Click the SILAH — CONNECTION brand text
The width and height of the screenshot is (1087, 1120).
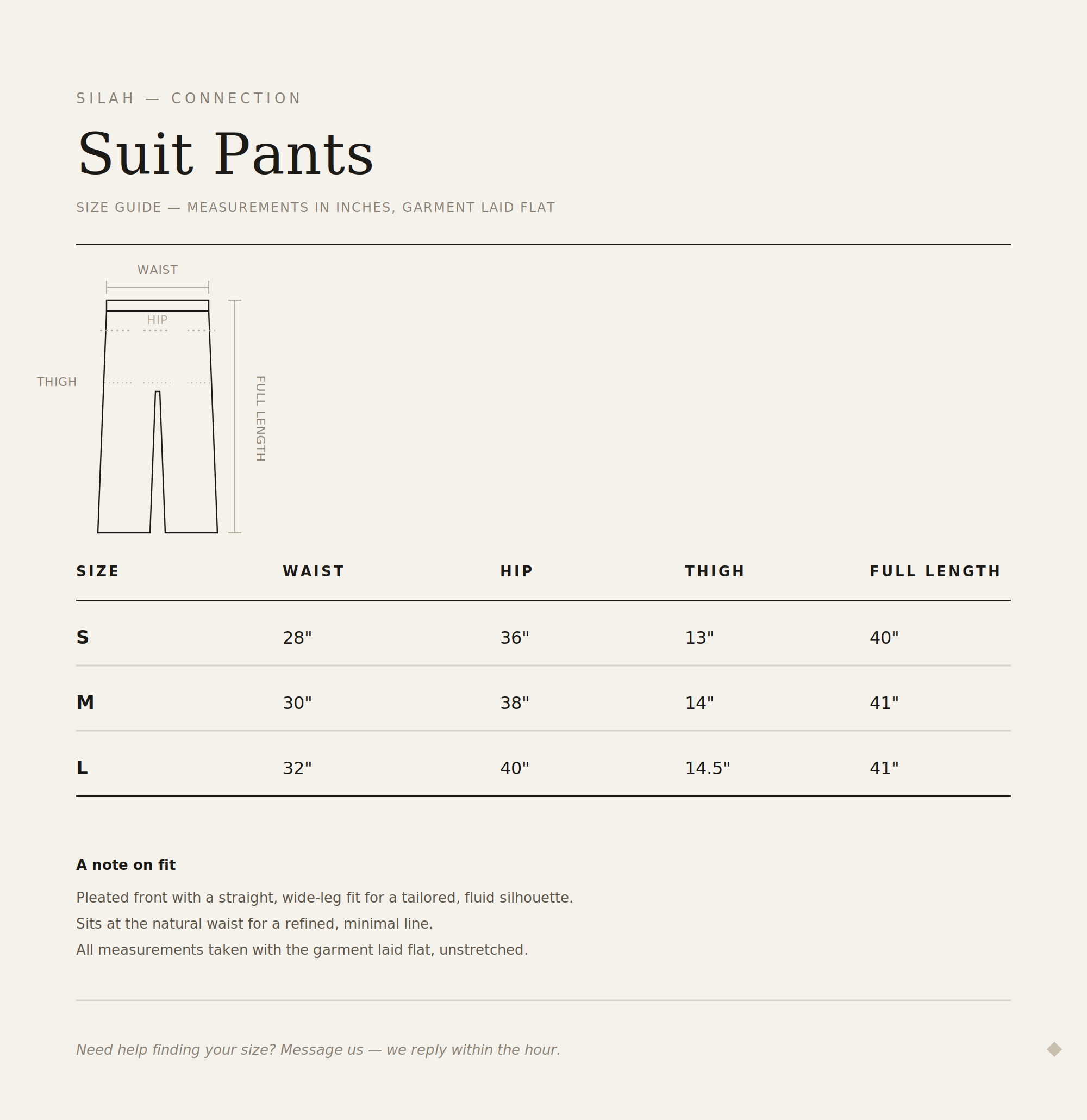click(189, 98)
